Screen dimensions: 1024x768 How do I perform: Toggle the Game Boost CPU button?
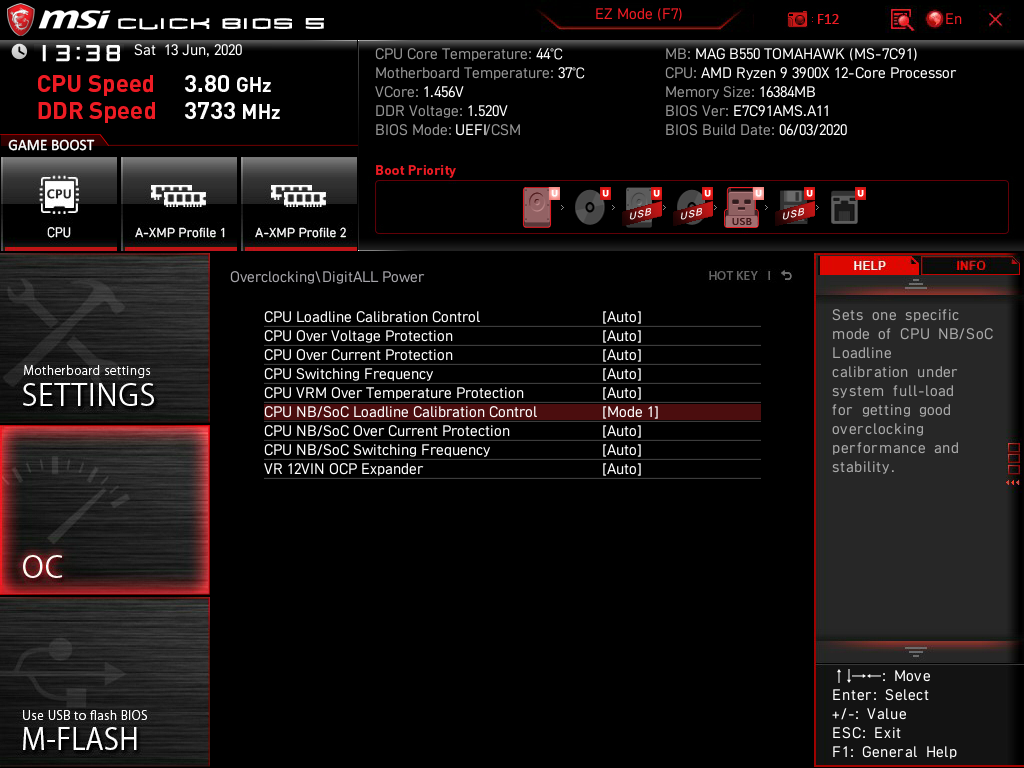(x=59, y=204)
